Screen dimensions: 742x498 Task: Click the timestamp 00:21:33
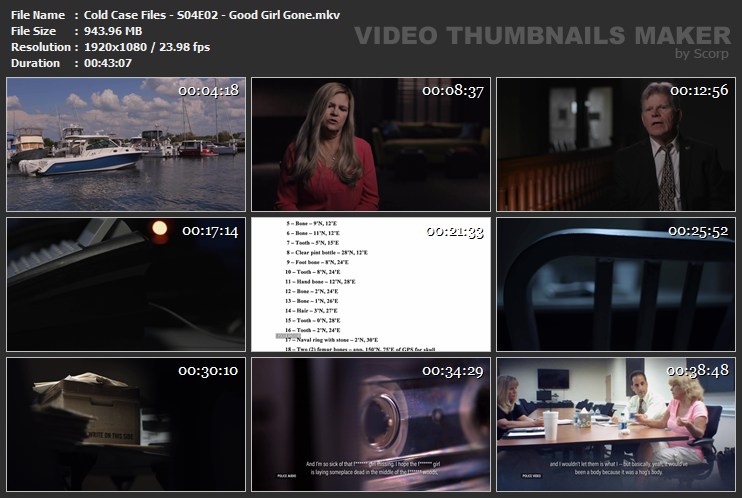[455, 231]
